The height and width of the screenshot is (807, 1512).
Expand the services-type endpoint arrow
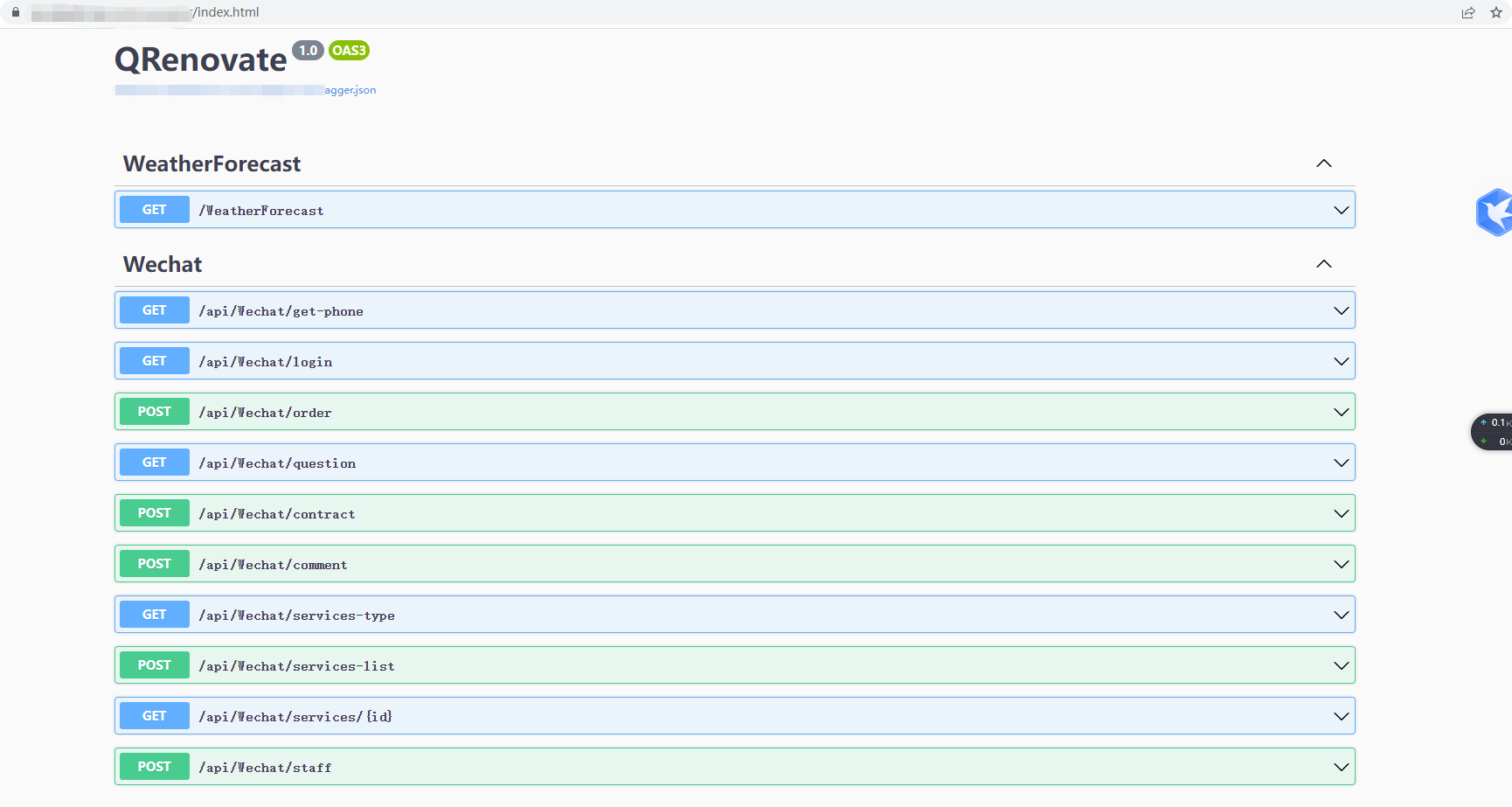click(1342, 615)
